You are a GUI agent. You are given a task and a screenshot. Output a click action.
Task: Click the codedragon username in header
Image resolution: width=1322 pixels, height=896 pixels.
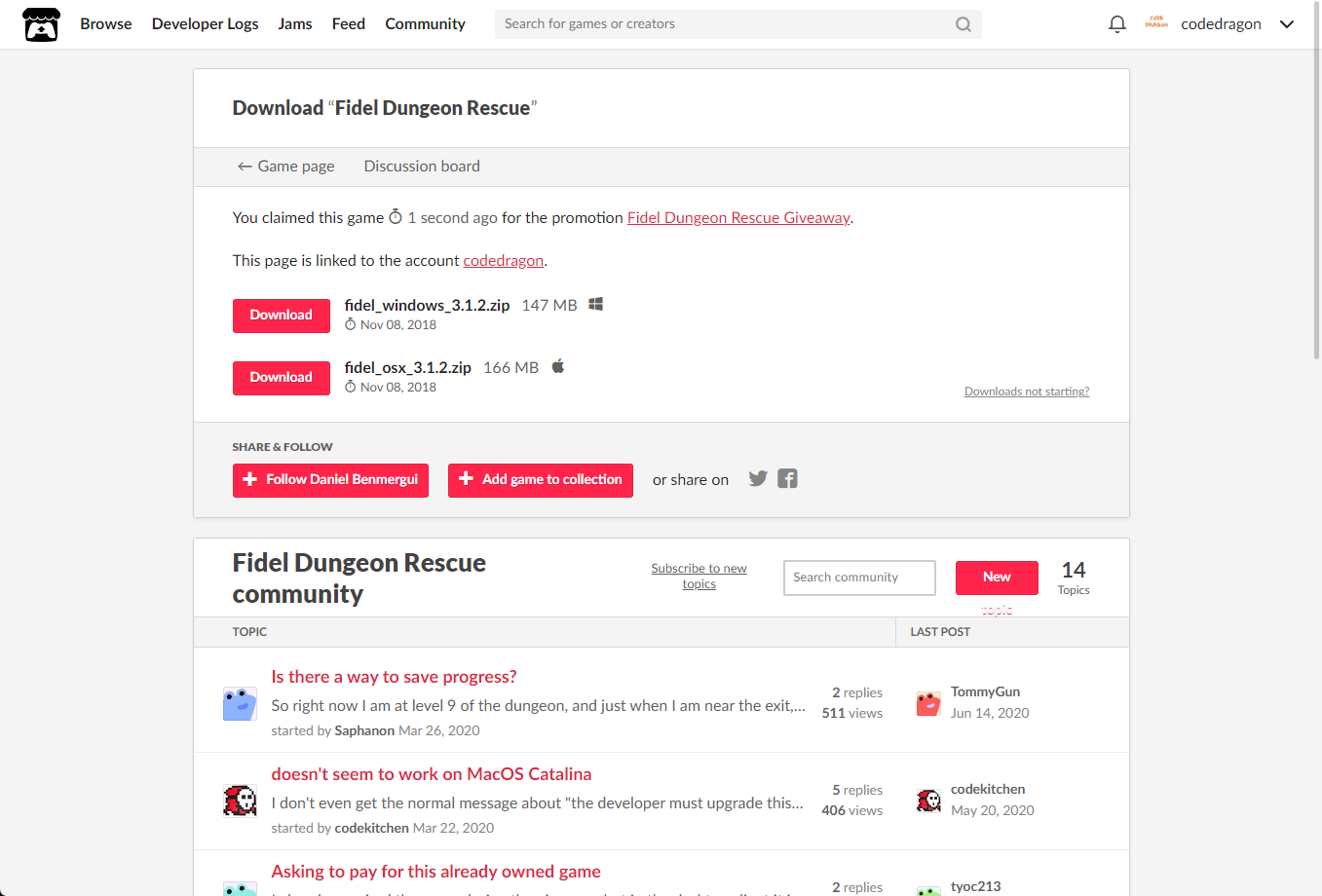coord(1221,24)
